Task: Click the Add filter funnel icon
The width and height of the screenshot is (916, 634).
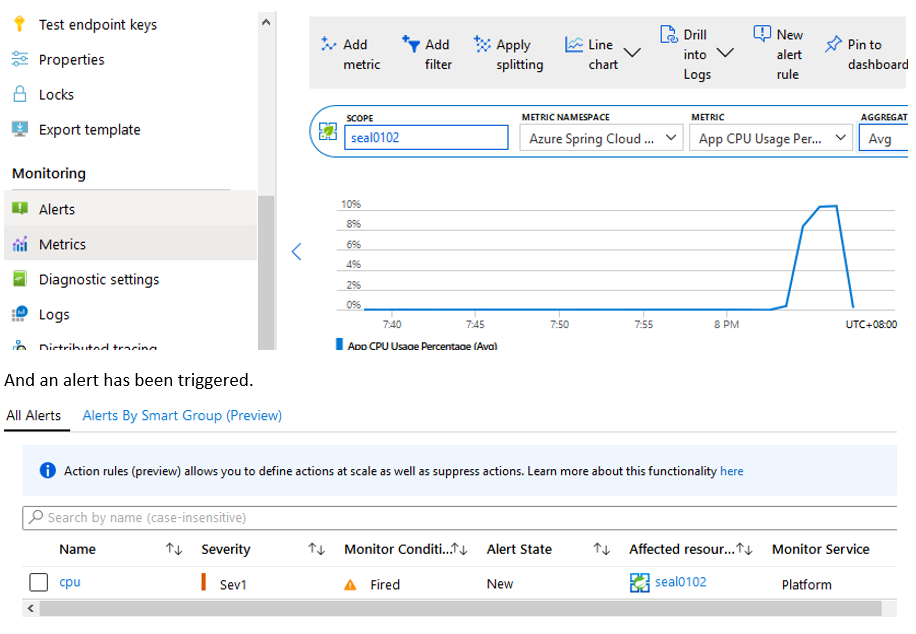Action: pyautogui.click(x=411, y=44)
